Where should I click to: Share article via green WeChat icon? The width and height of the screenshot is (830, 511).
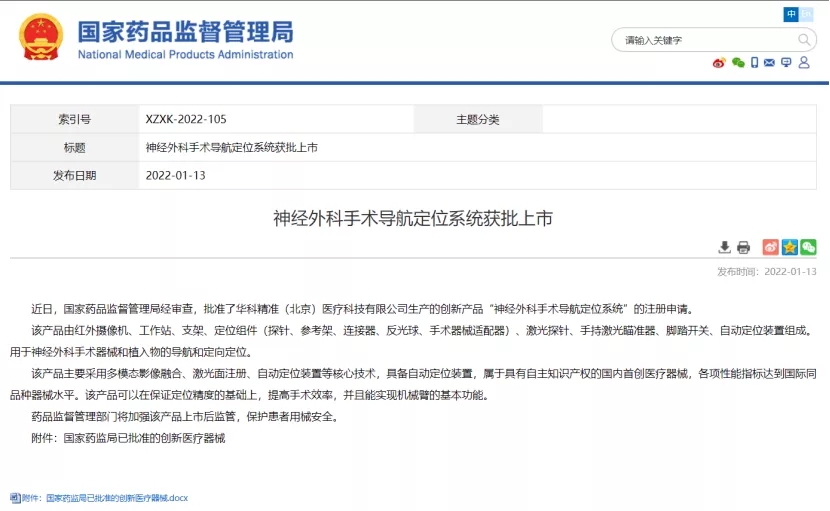pyautogui.click(x=808, y=247)
